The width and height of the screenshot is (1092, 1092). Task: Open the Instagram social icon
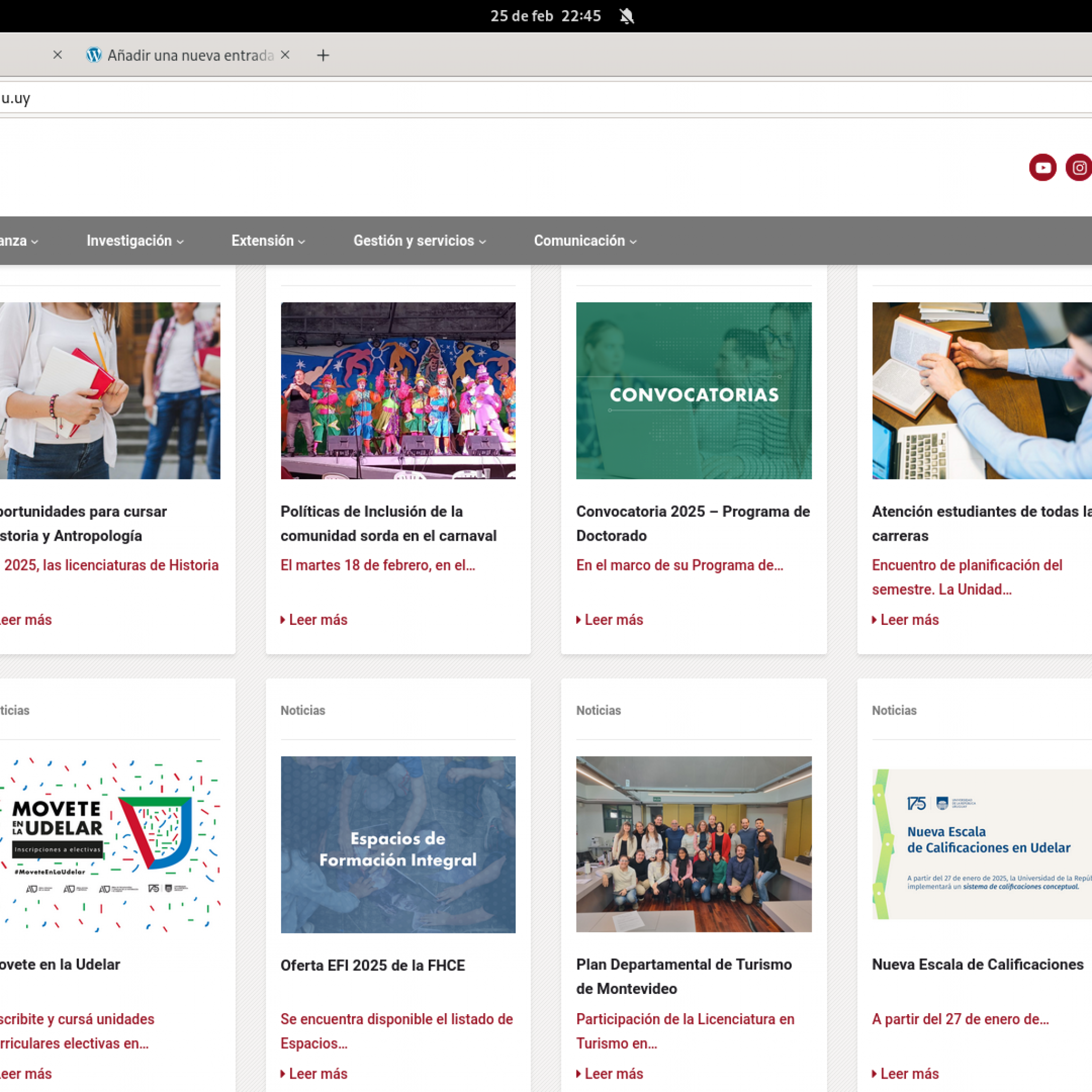[1079, 168]
